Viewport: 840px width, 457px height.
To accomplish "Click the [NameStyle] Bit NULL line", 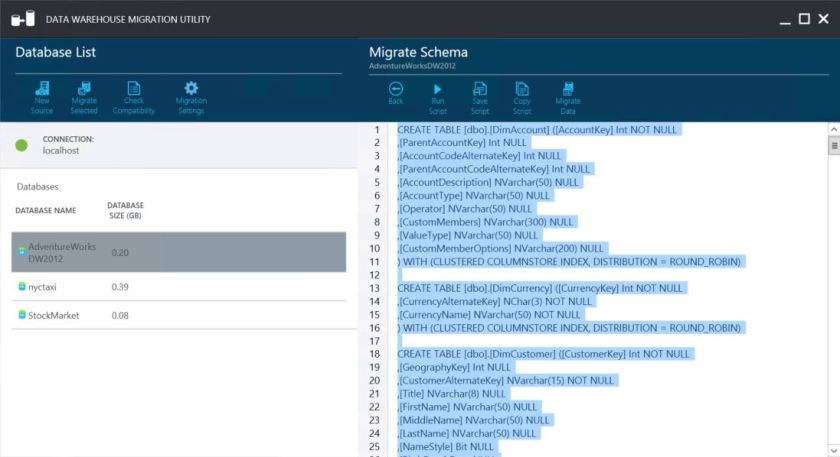I will pyautogui.click(x=445, y=447).
